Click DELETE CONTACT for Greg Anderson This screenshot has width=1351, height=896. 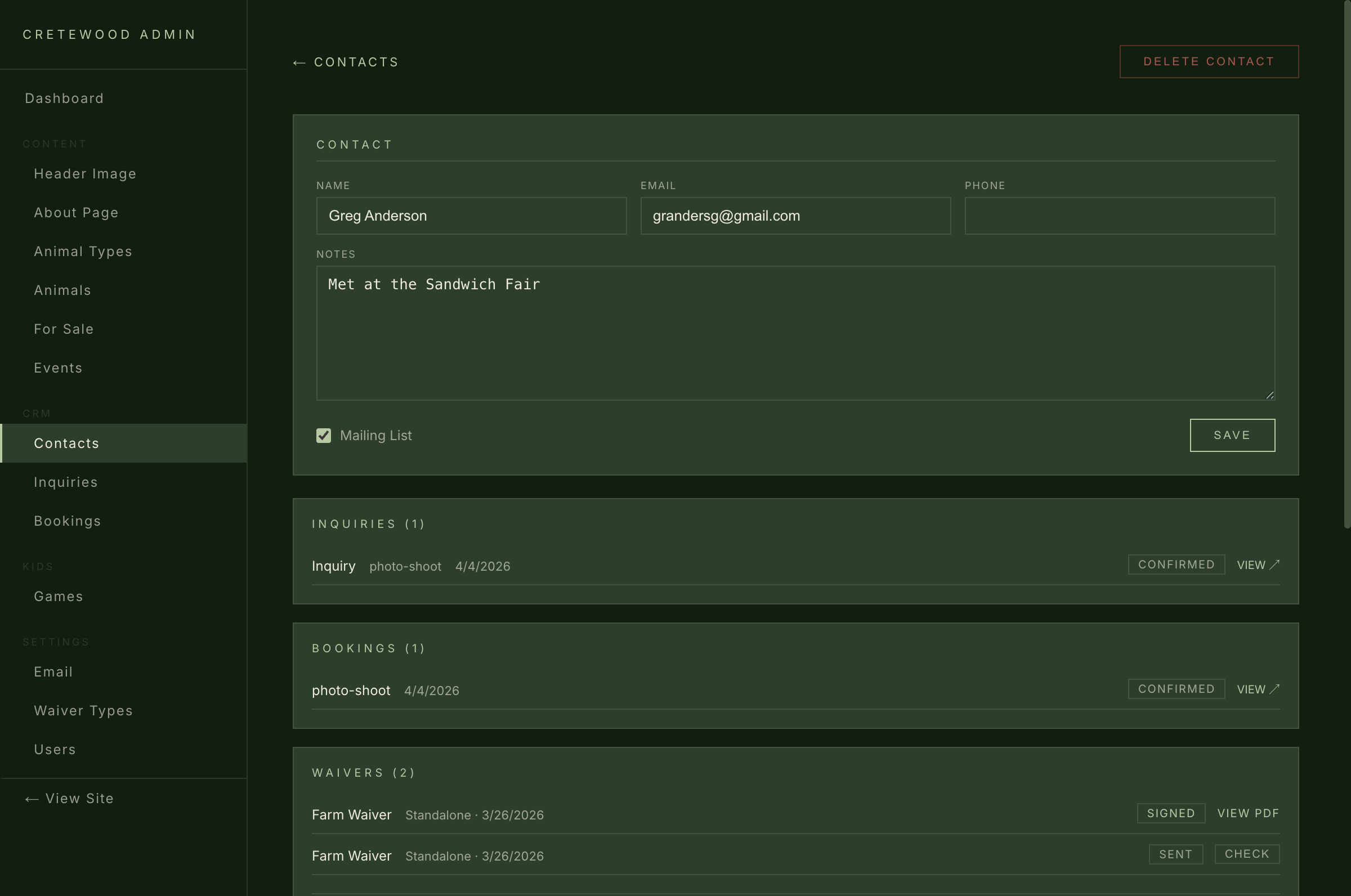pos(1209,61)
